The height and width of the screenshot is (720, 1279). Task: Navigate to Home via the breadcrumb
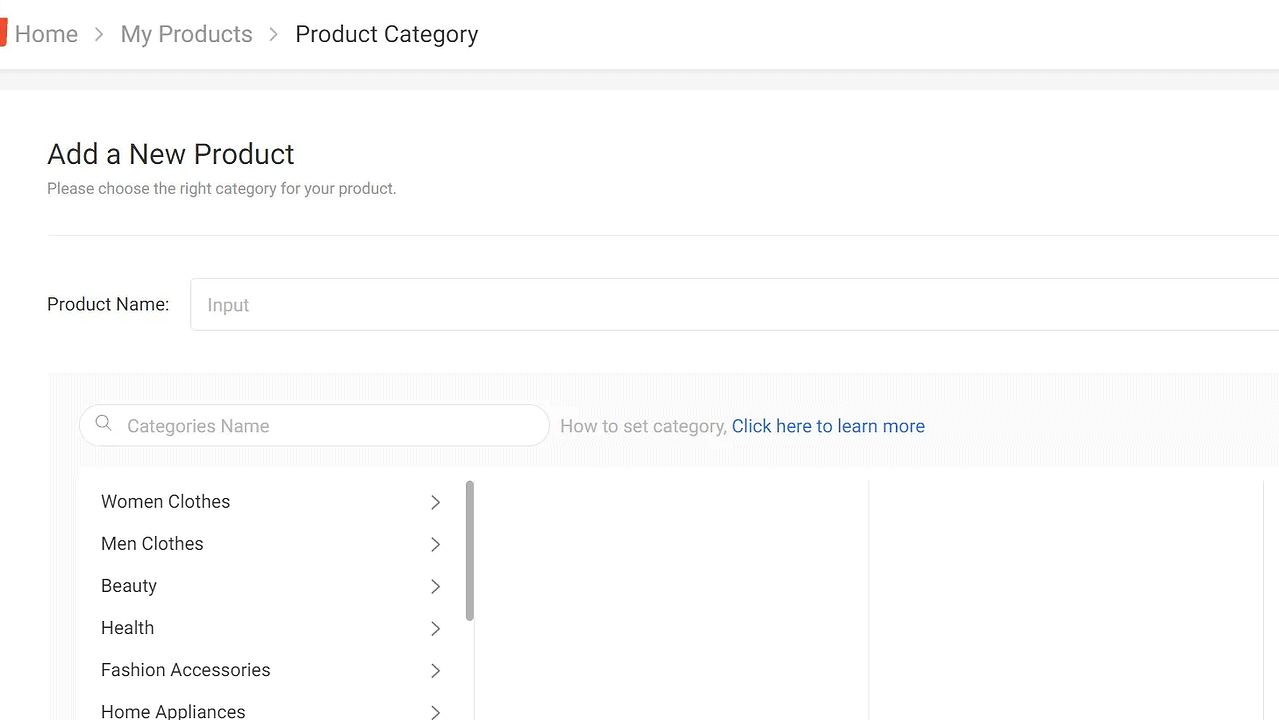coord(46,33)
